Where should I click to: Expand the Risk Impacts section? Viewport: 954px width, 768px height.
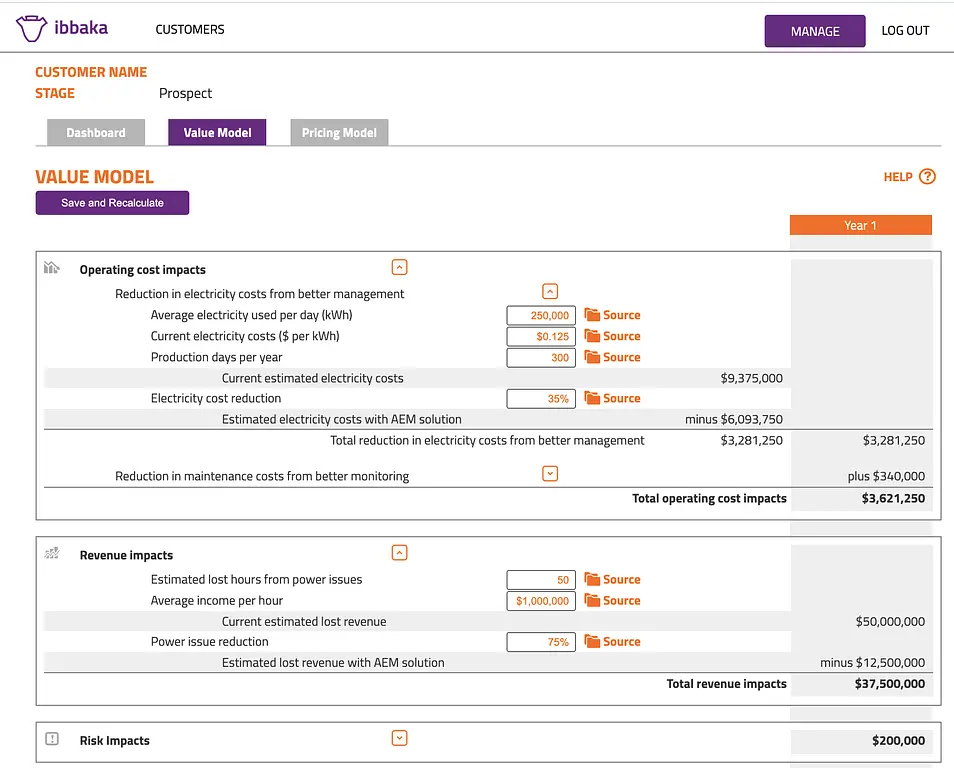click(x=399, y=738)
